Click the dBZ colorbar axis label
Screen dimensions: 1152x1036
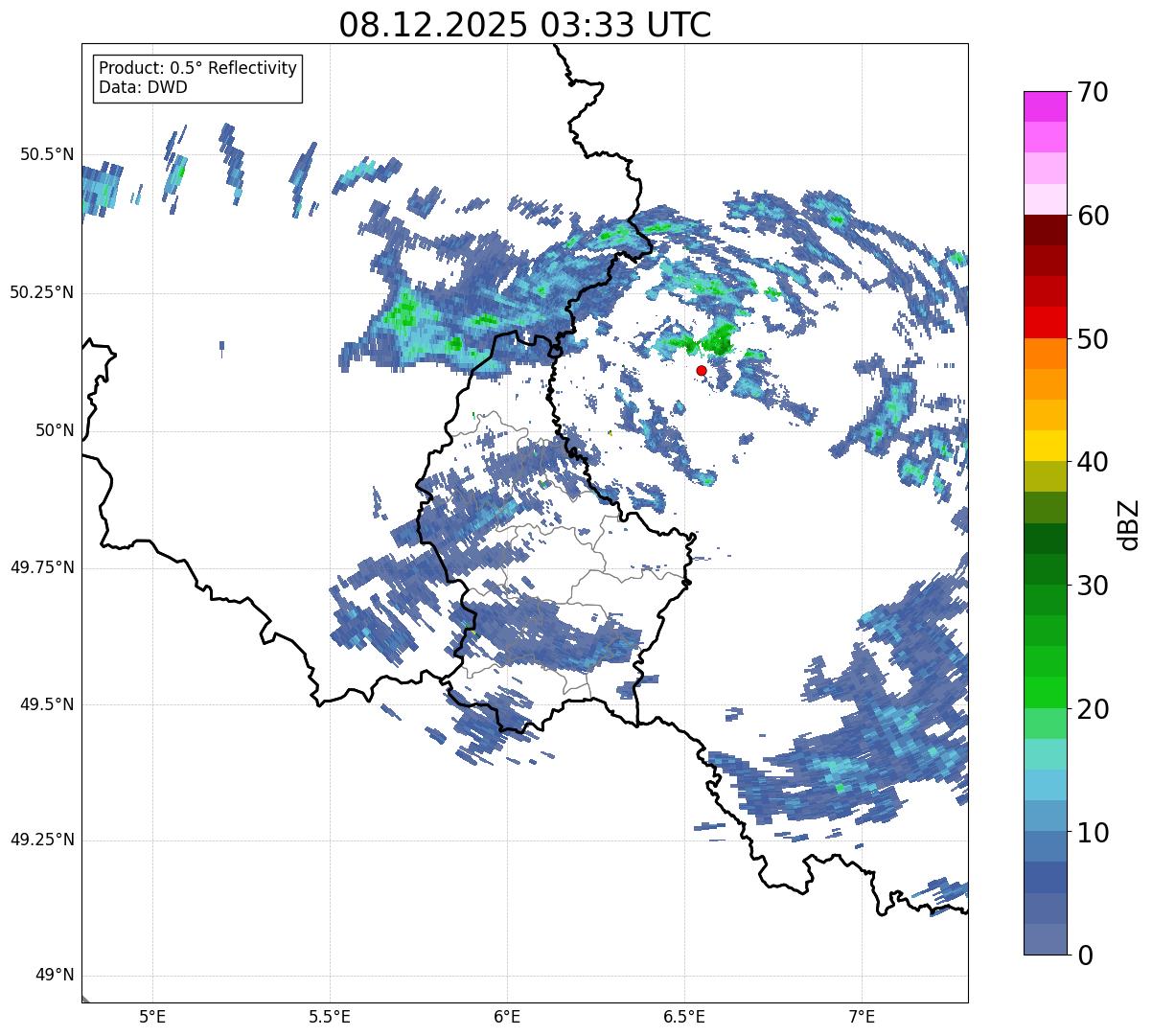click(1127, 523)
